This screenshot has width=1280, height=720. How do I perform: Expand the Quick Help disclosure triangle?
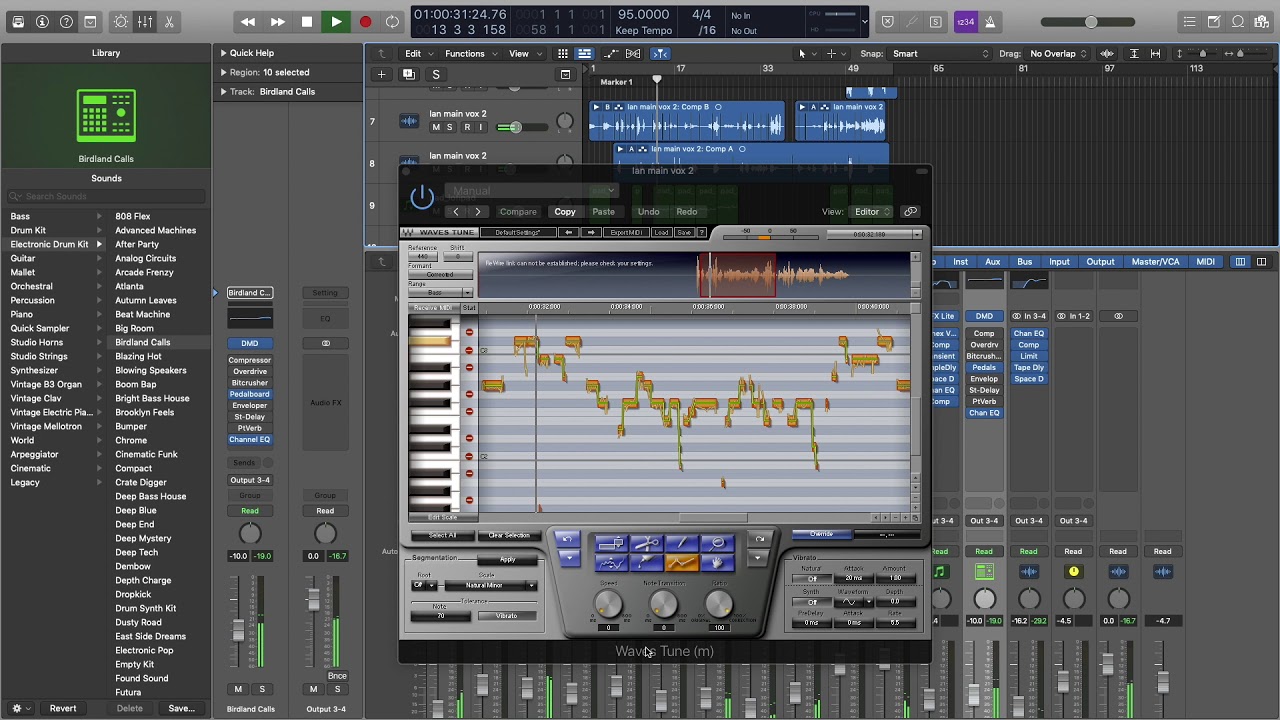(x=224, y=53)
